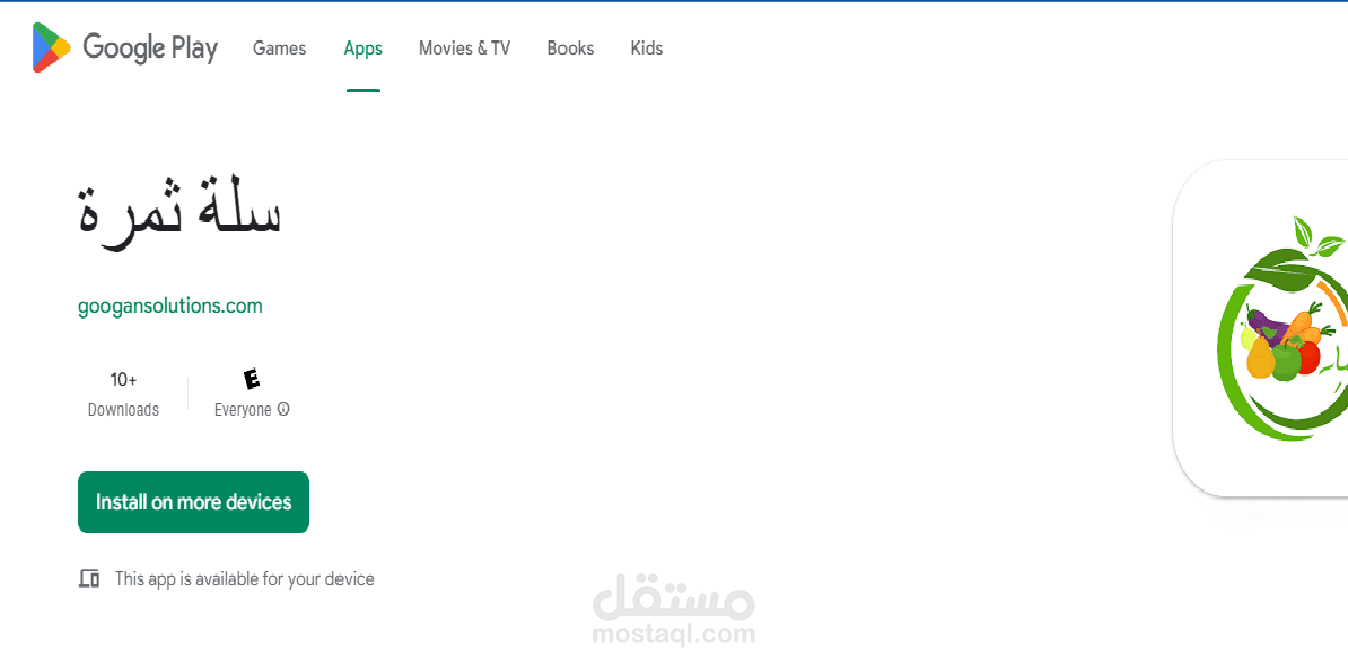Open googansolutions.com developer link
The image size is (1348, 661).
[170, 306]
